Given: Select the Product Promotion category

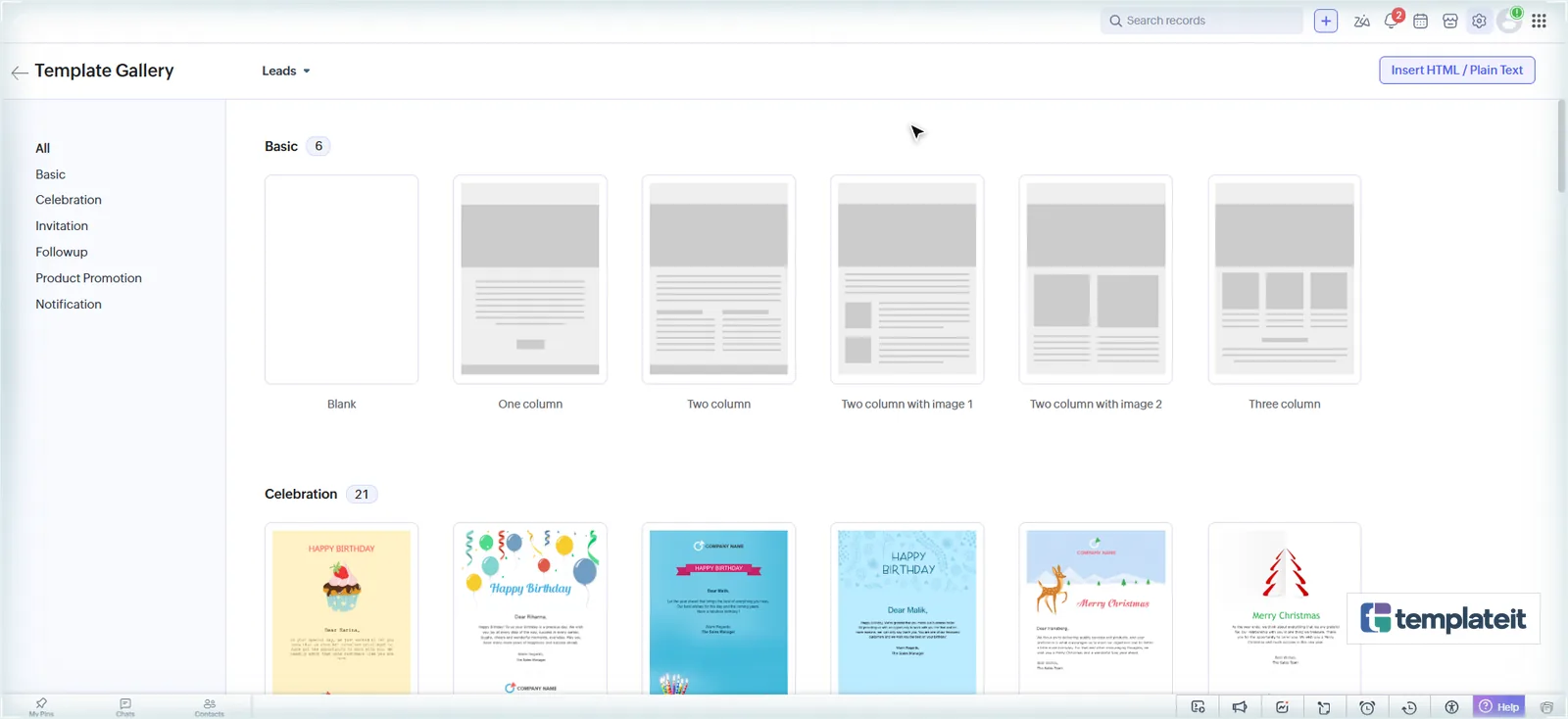Looking at the screenshot, I should tap(89, 278).
